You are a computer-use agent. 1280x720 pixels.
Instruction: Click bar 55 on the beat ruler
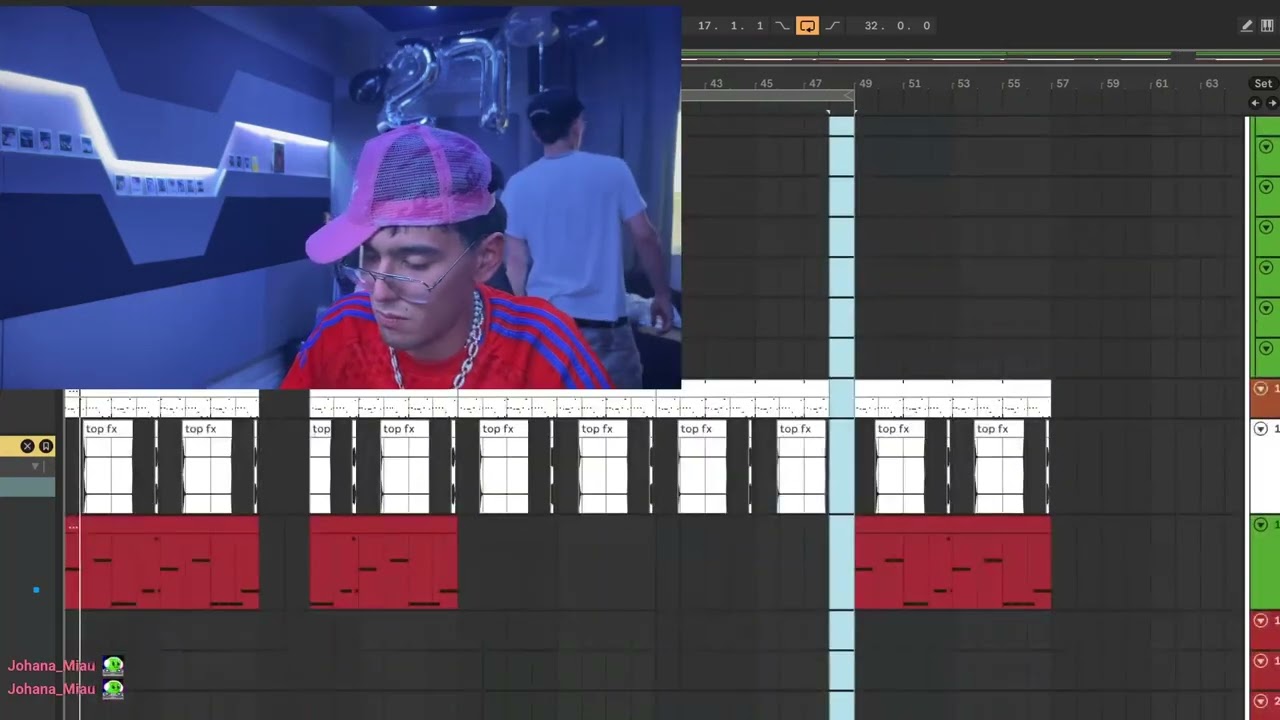1013,84
